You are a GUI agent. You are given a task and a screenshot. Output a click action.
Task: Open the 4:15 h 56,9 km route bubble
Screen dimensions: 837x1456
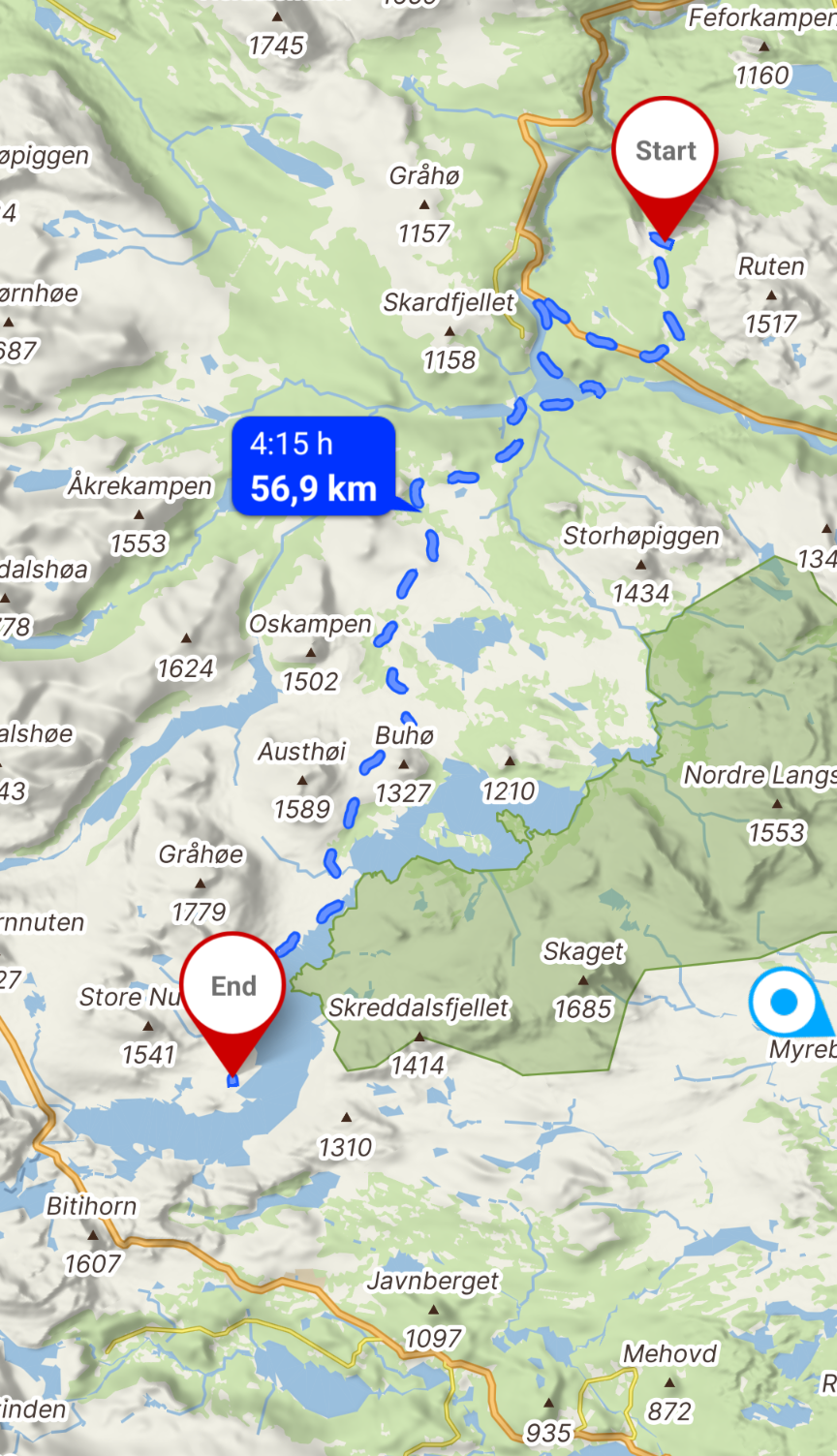coord(314,466)
